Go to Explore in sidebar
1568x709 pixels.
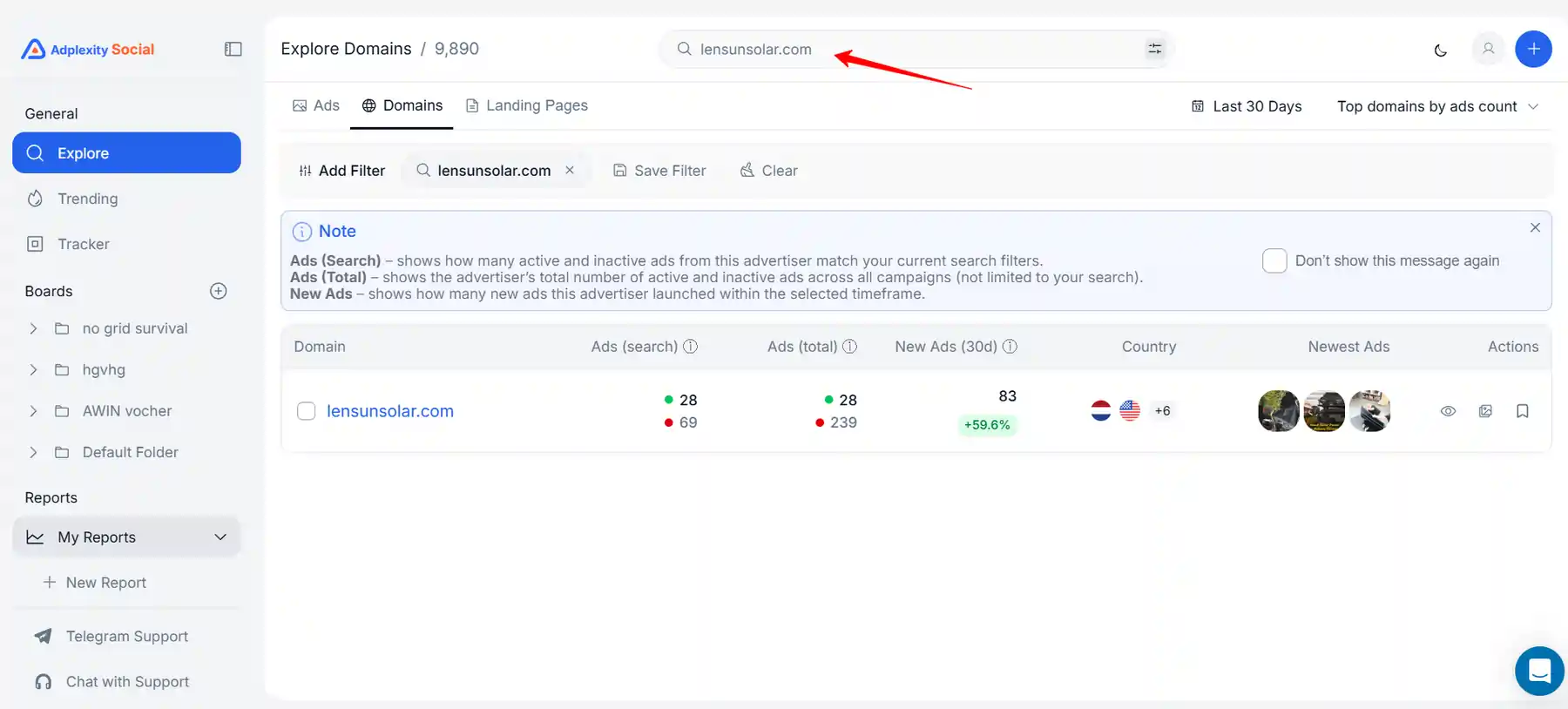[126, 152]
